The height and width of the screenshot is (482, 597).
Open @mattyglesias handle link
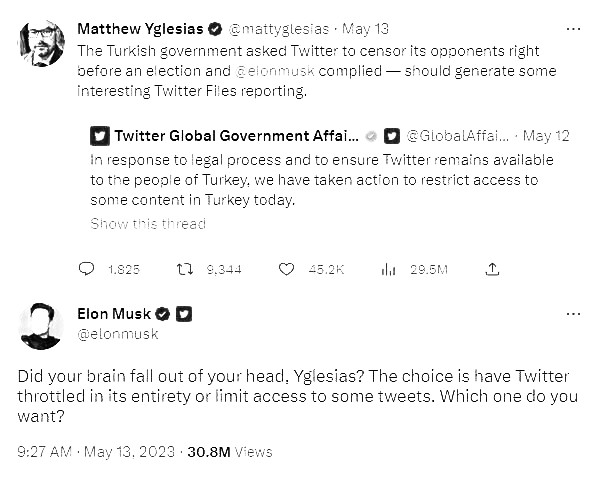coord(279,29)
